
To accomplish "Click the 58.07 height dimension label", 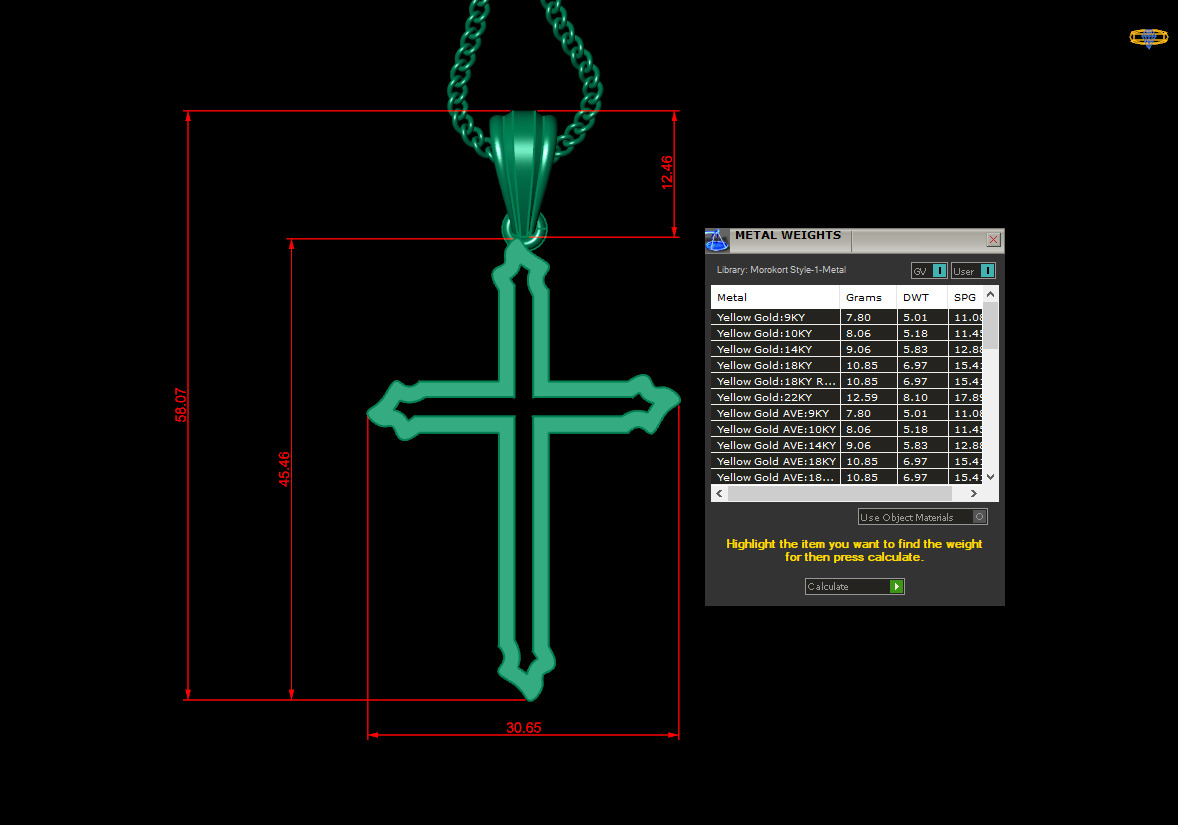I will pyautogui.click(x=181, y=404).
